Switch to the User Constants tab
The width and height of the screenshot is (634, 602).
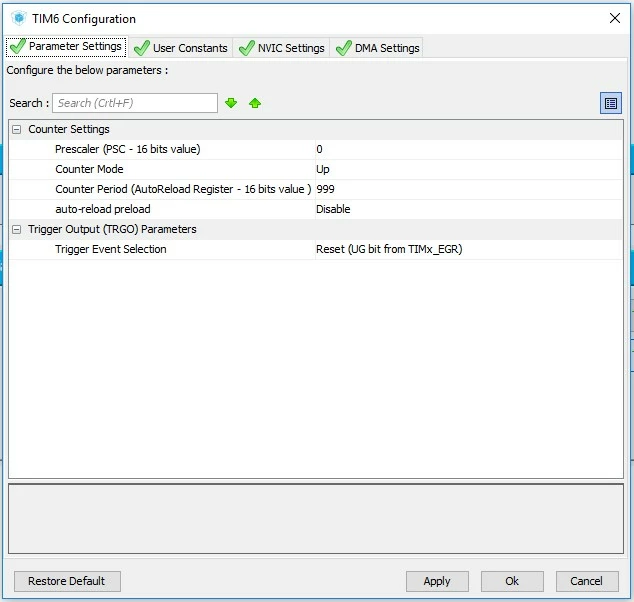point(181,48)
